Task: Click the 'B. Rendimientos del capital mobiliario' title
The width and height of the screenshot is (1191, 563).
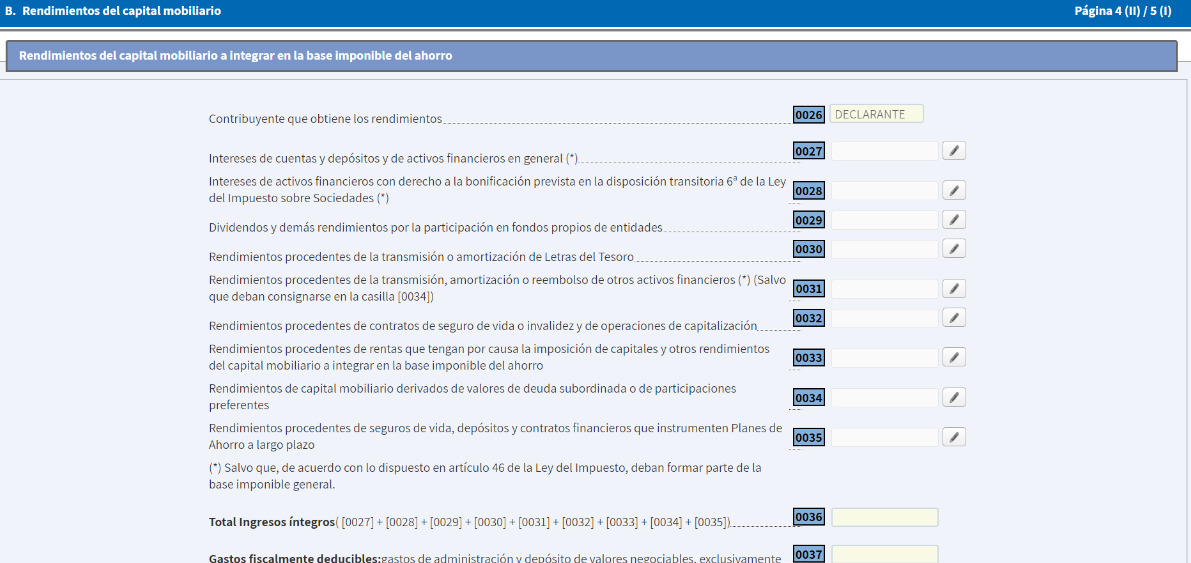Action: [x=114, y=11]
